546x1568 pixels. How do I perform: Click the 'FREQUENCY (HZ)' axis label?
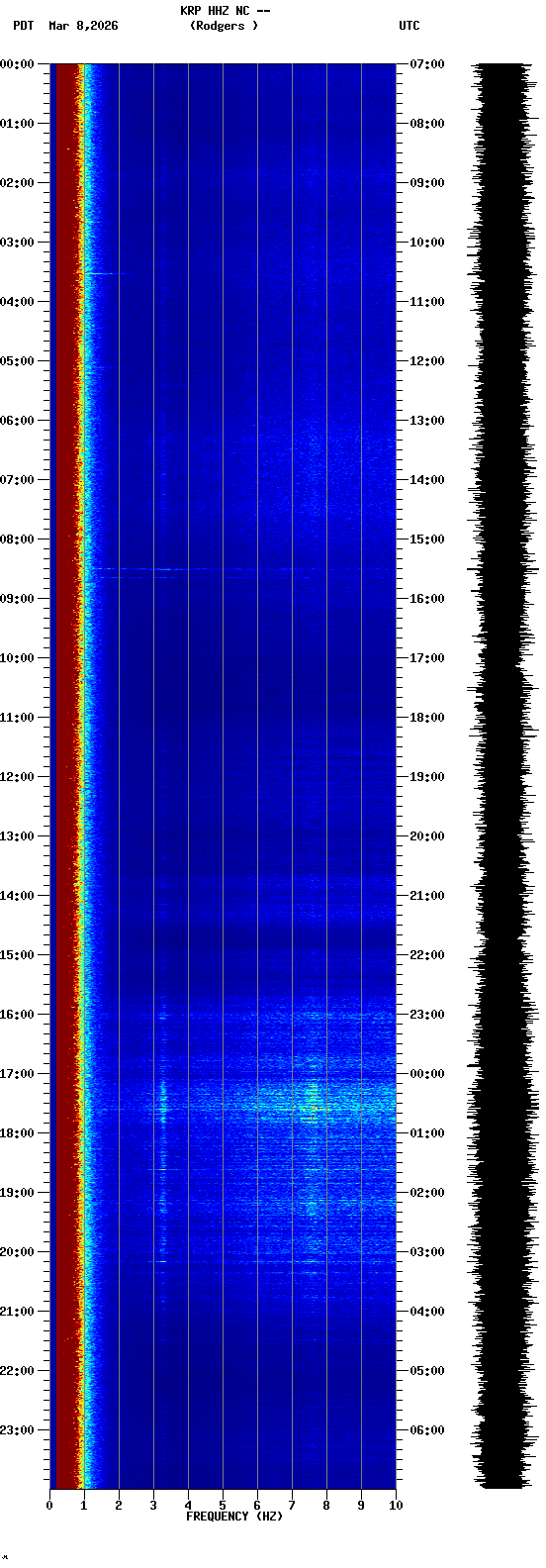[x=234, y=1517]
